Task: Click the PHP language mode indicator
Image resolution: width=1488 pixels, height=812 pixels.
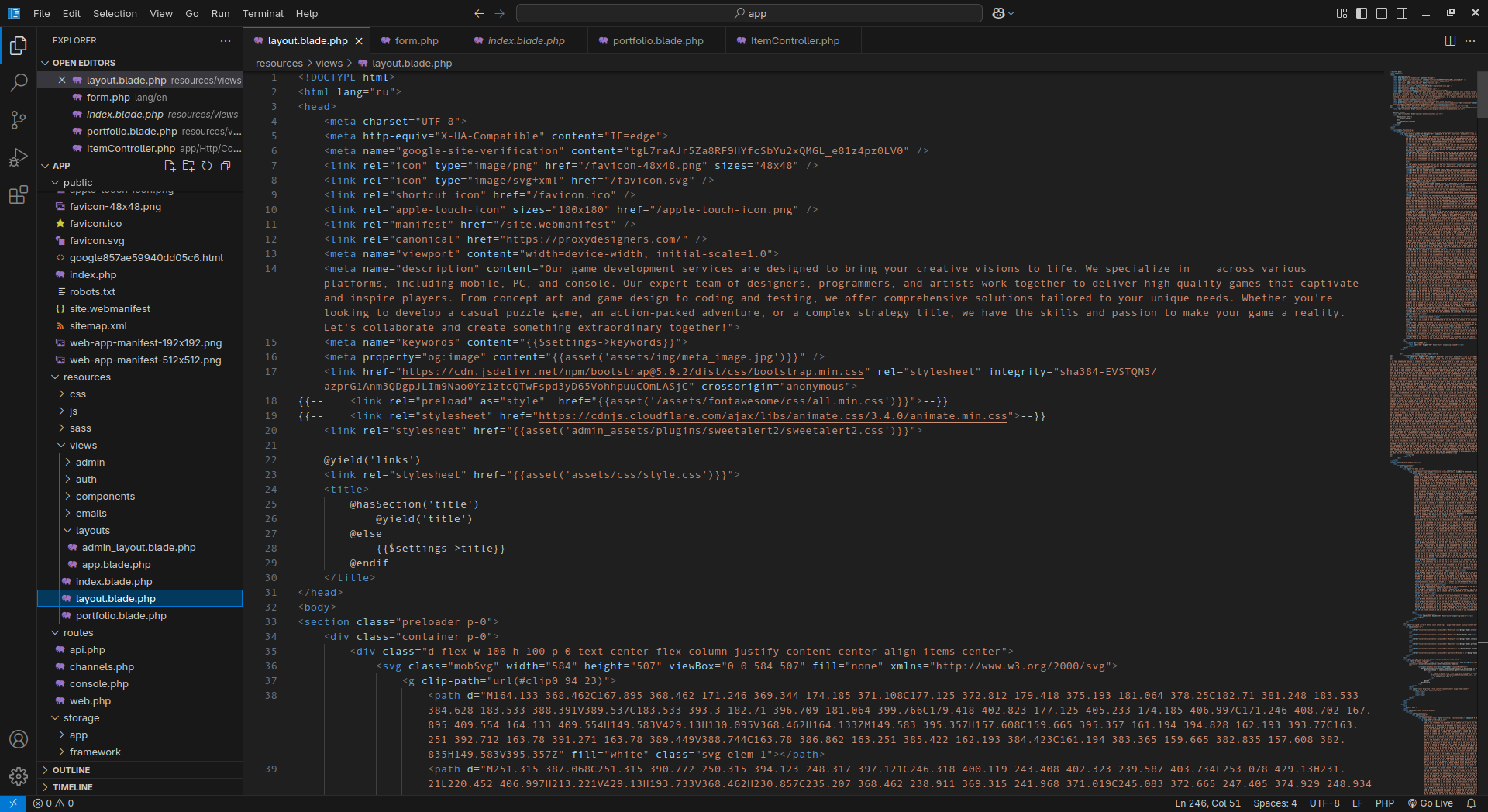Action: pyautogui.click(x=1384, y=803)
